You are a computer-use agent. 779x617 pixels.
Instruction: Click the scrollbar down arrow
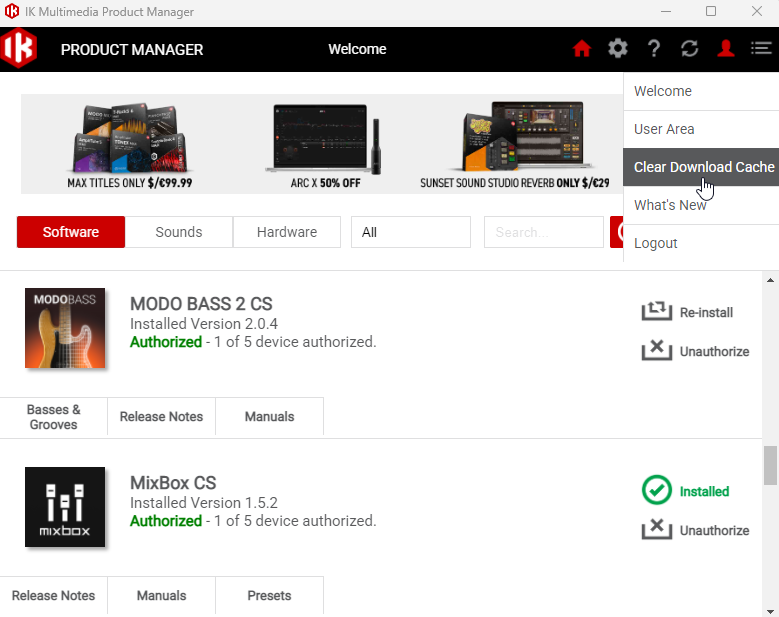click(770, 612)
